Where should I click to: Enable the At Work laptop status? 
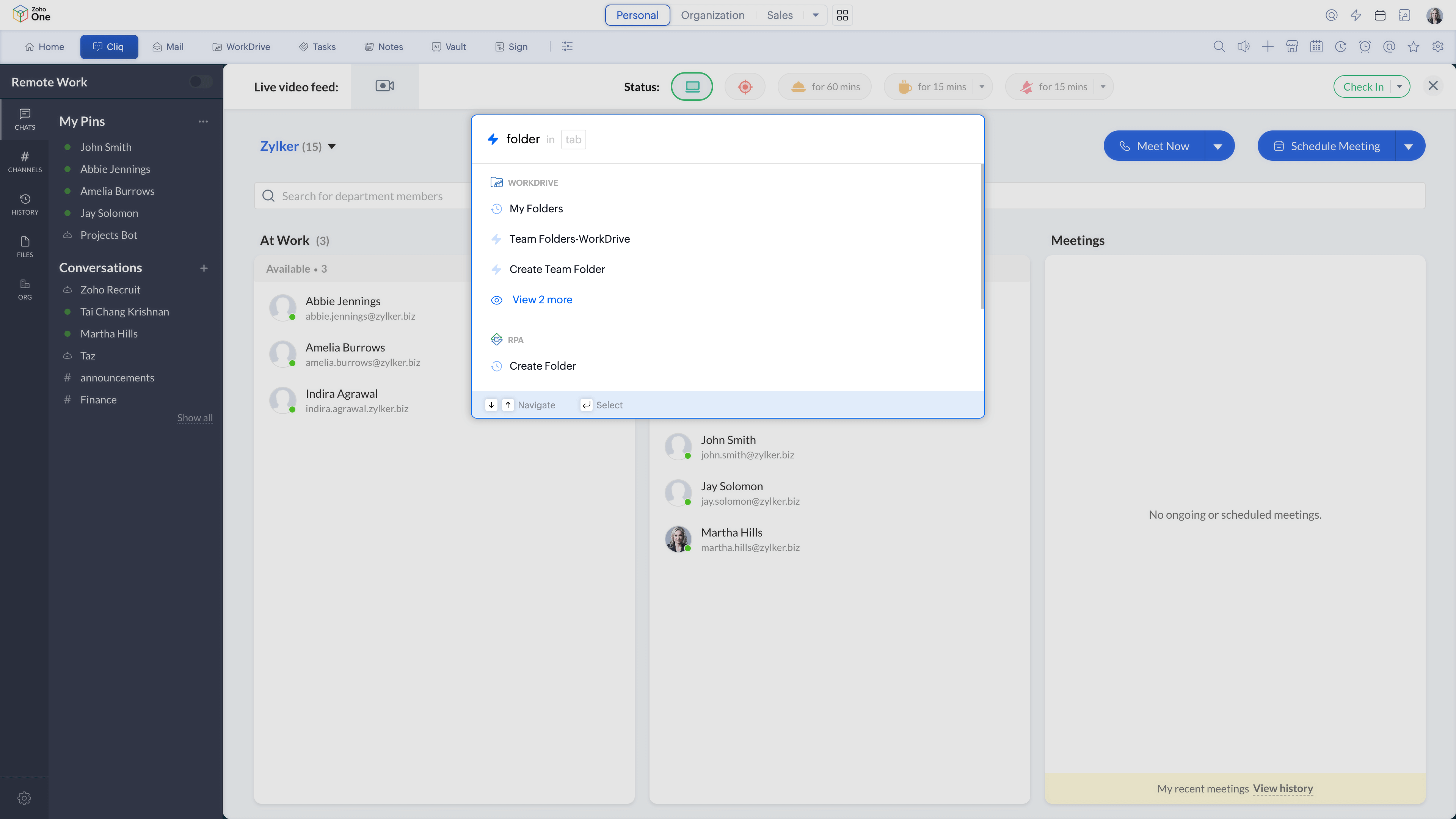click(x=692, y=86)
